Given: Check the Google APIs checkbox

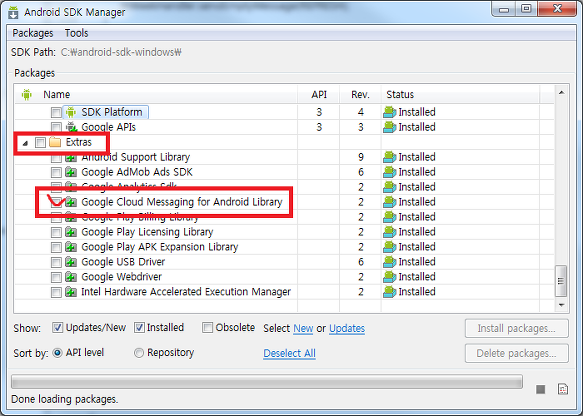Looking at the screenshot, I should point(56,127).
